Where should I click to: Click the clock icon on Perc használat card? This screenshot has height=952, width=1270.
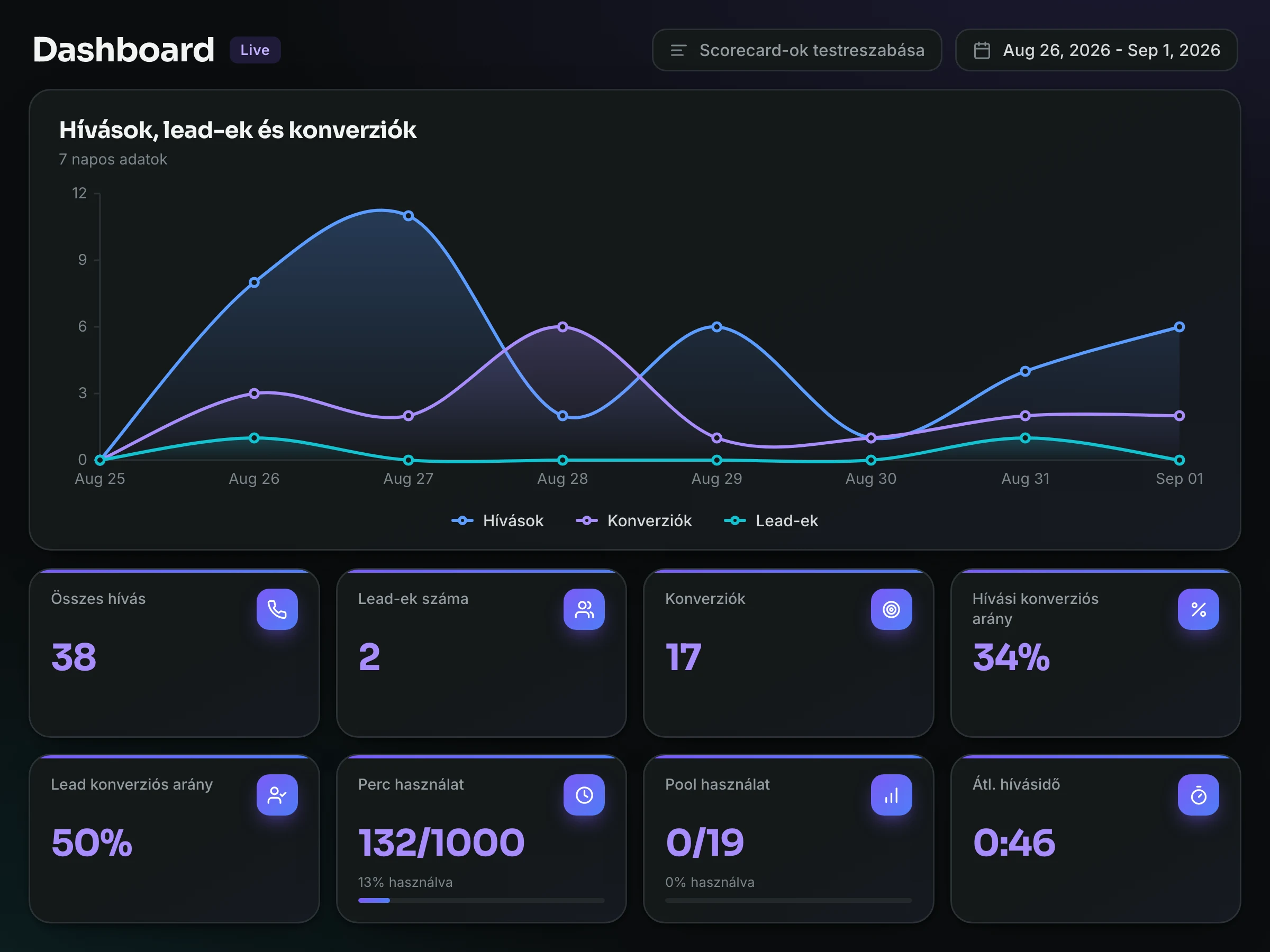pyautogui.click(x=584, y=795)
